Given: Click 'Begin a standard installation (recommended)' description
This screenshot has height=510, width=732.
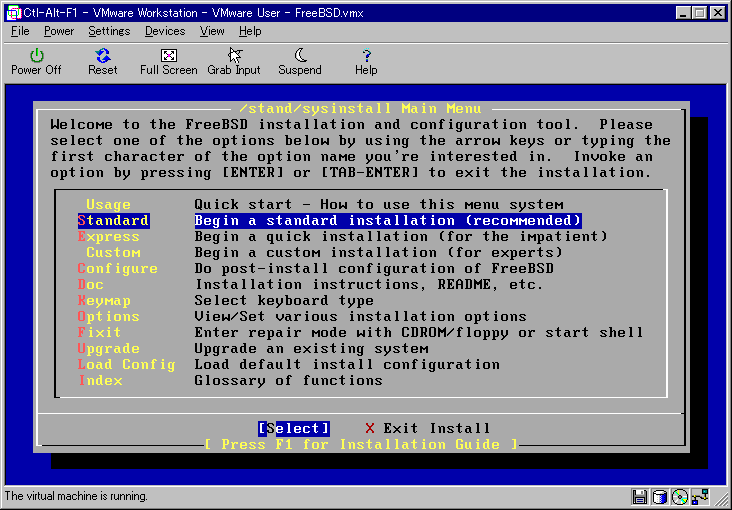Looking at the screenshot, I should pyautogui.click(x=388, y=220).
